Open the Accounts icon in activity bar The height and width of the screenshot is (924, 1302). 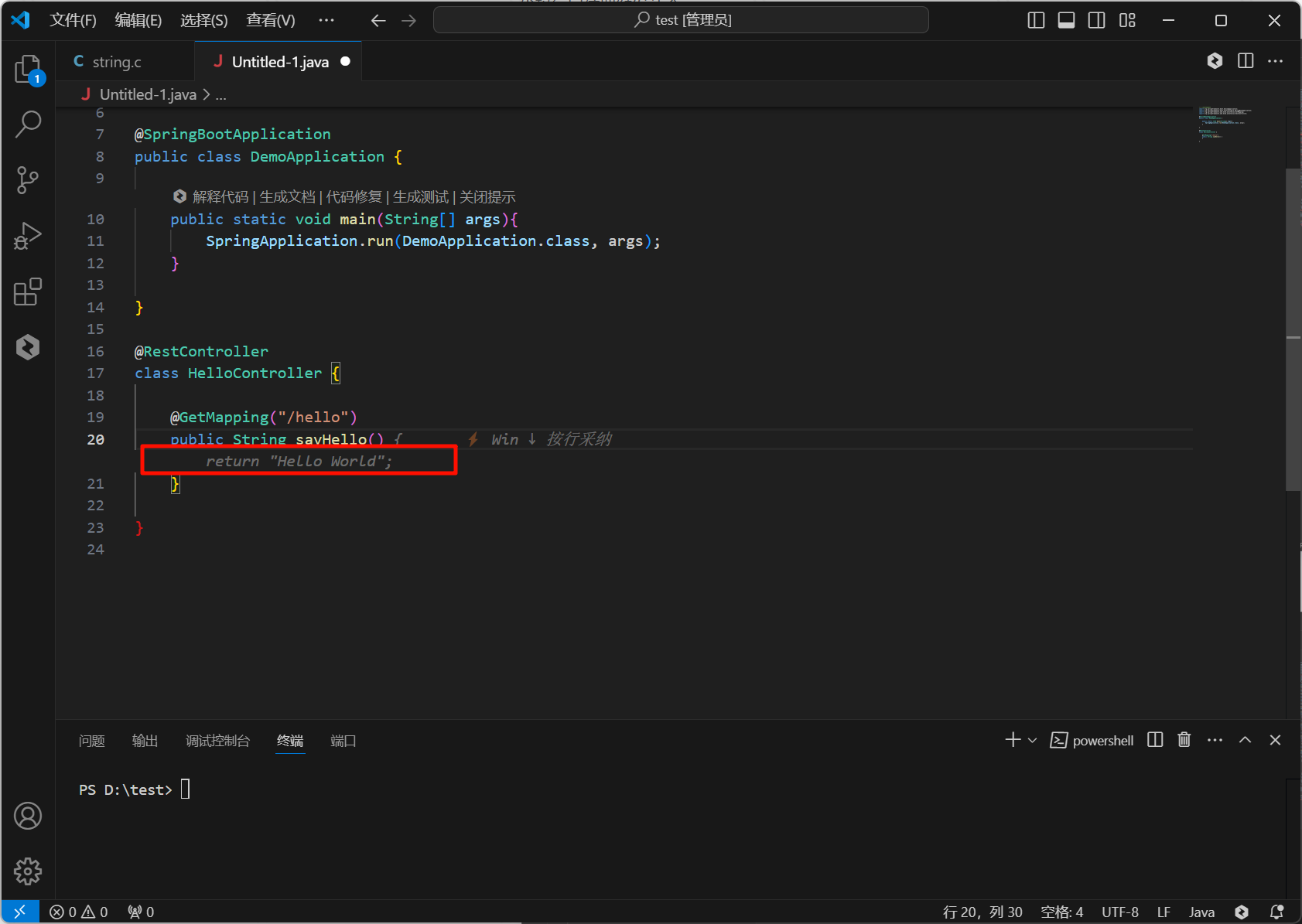28,816
